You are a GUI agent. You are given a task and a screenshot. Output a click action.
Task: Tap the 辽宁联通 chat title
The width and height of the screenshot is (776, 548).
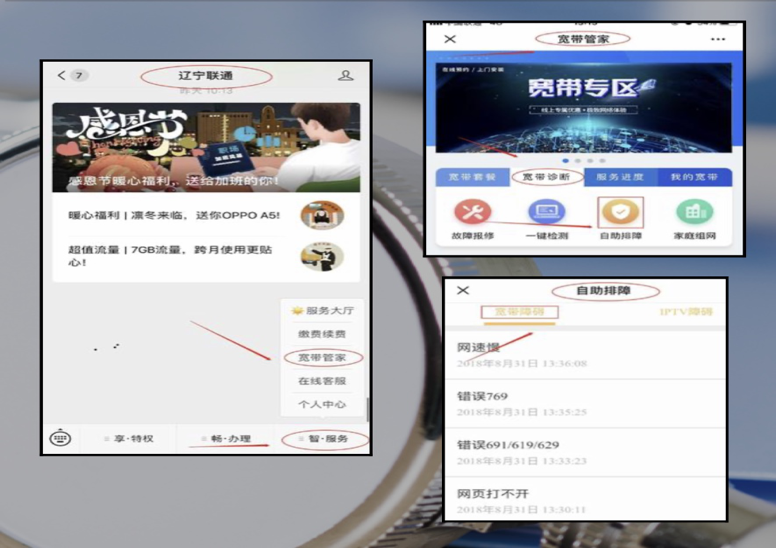coord(206,76)
